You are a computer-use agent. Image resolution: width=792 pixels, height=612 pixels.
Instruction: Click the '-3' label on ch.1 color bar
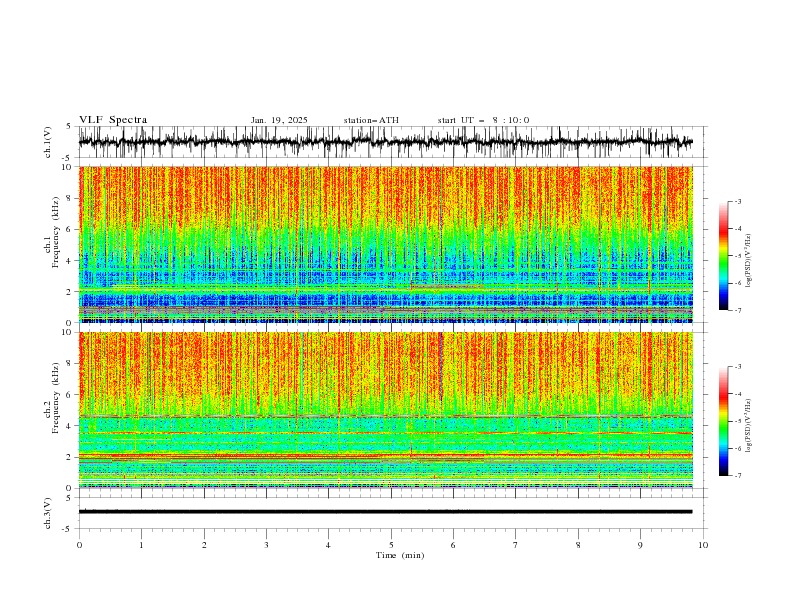click(x=738, y=201)
